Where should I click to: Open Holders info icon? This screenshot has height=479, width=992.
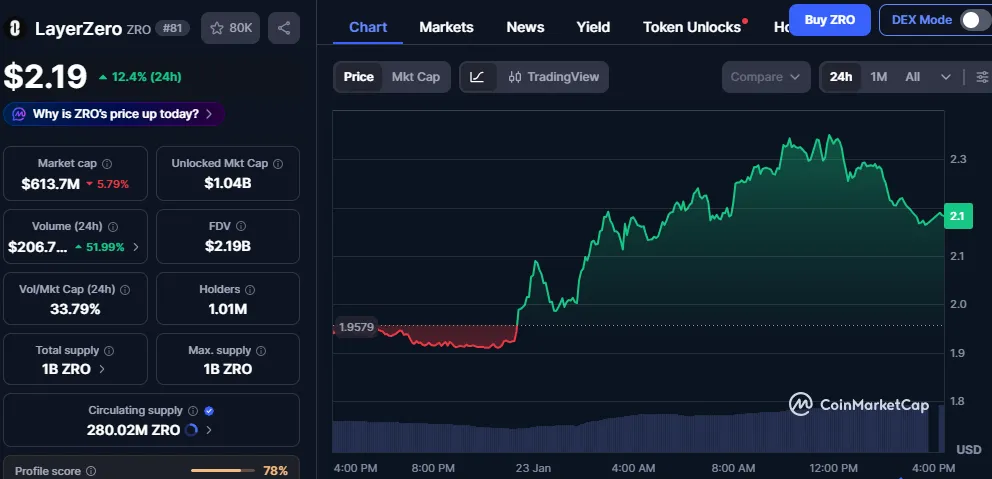pyautogui.click(x=250, y=290)
